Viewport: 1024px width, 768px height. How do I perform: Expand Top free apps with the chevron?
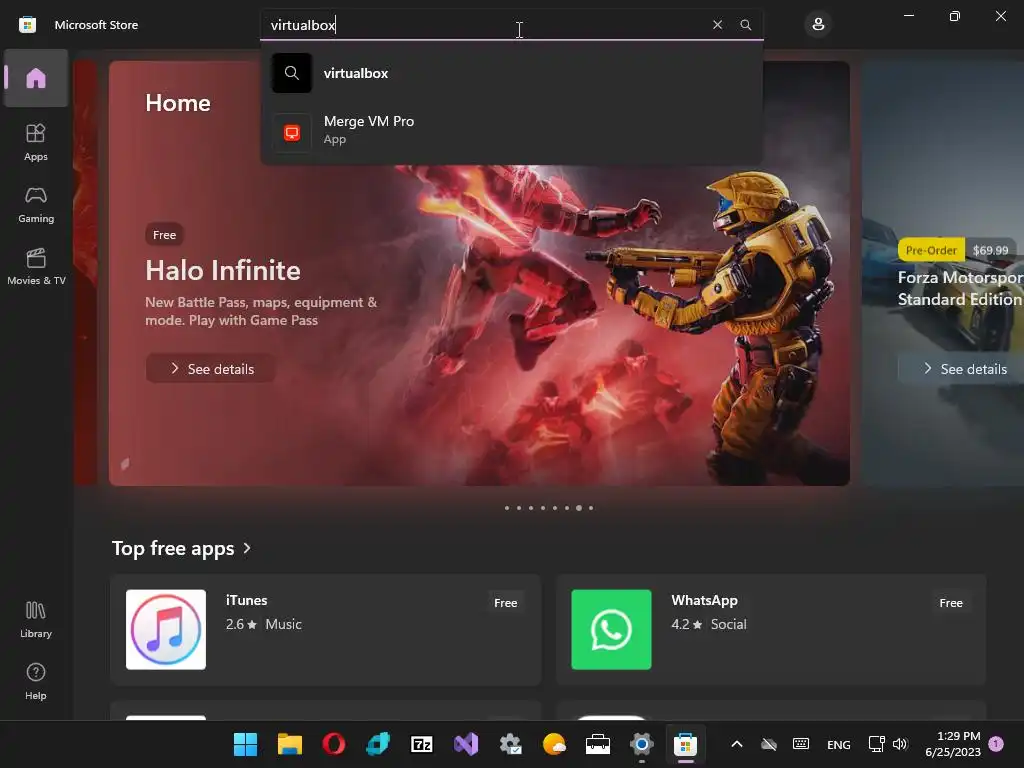point(247,548)
